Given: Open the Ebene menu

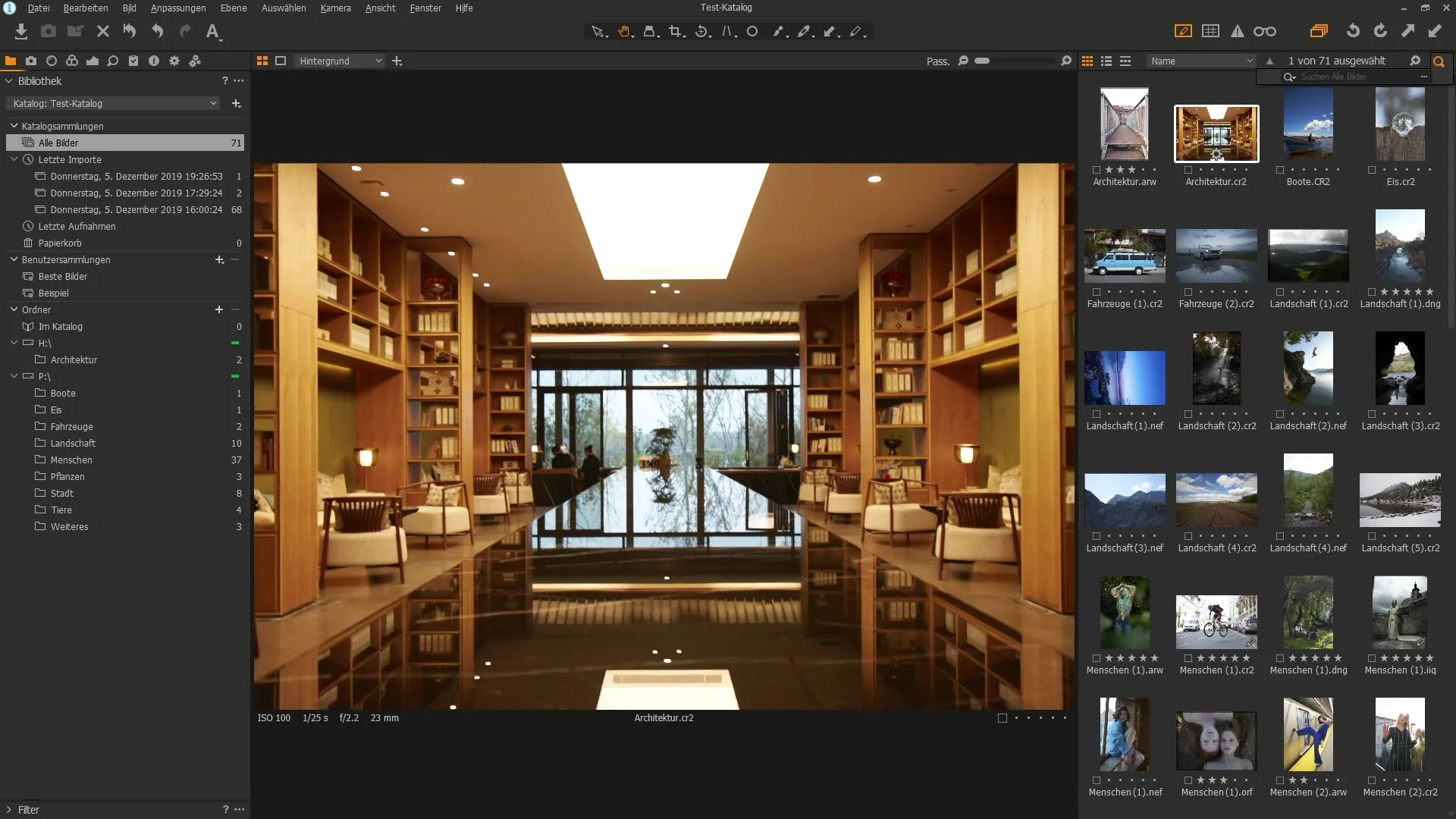Looking at the screenshot, I should pyautogui.click(x=234, y=8).
